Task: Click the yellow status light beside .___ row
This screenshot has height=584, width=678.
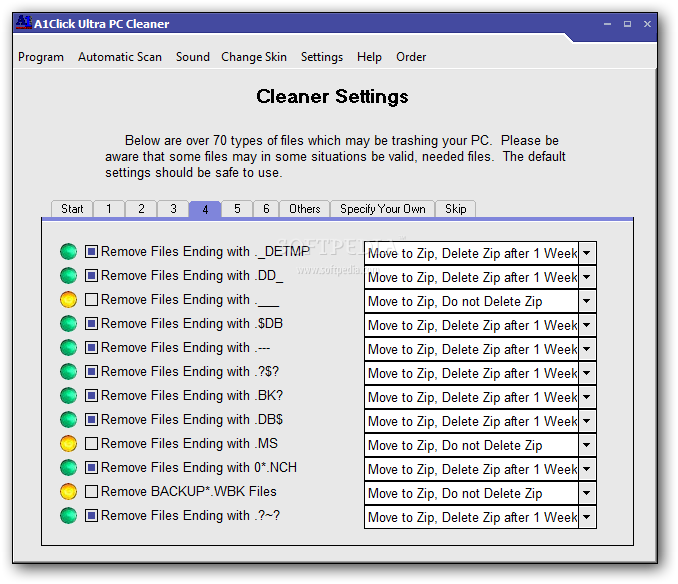Action: (68, 300)
